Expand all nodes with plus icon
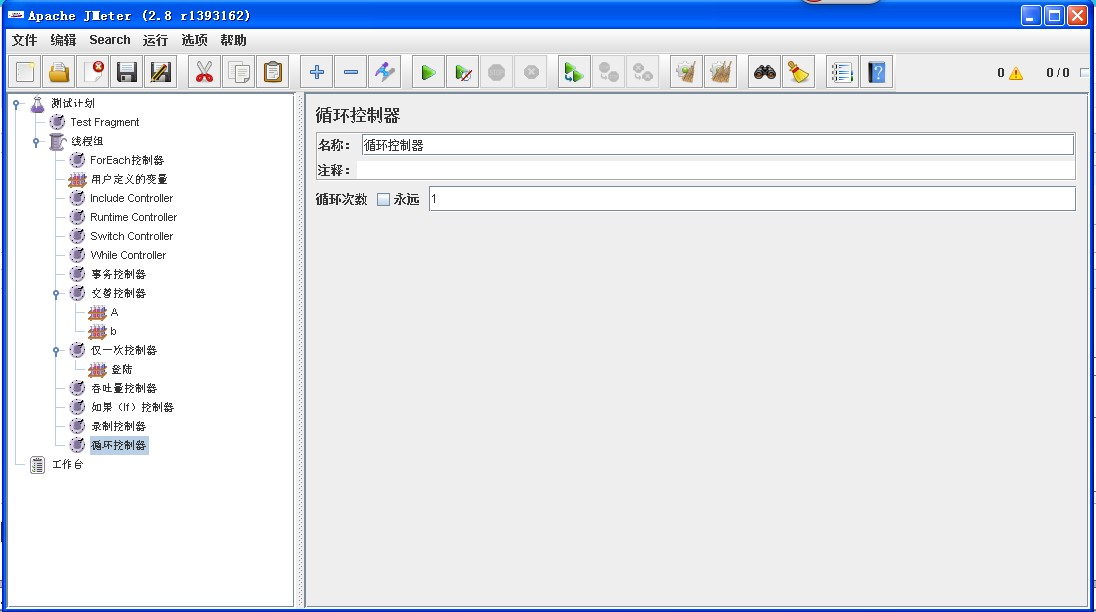1096x612 pixels. [x=317, y=72]
